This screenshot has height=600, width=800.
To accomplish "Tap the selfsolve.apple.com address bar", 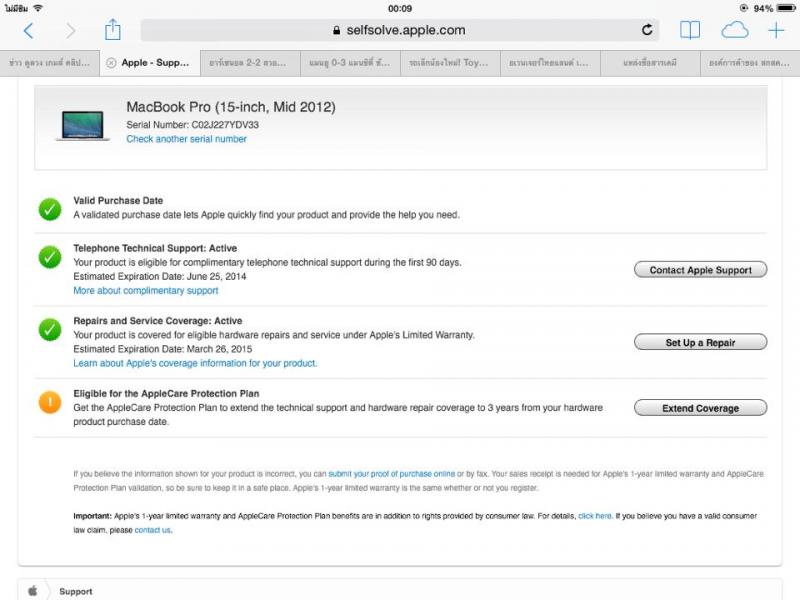I will coord(399,30).
